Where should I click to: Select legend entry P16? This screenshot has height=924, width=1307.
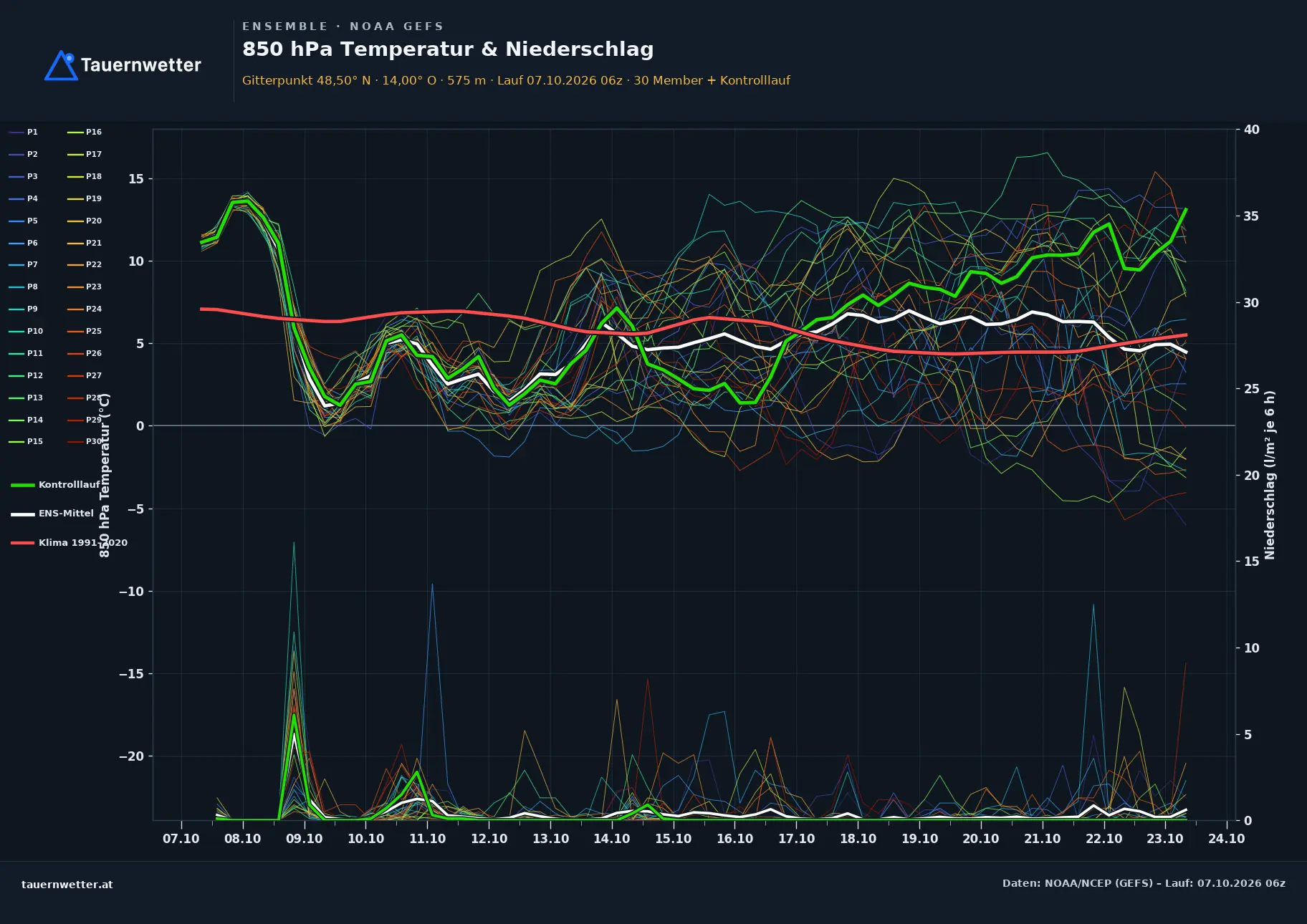85,133
